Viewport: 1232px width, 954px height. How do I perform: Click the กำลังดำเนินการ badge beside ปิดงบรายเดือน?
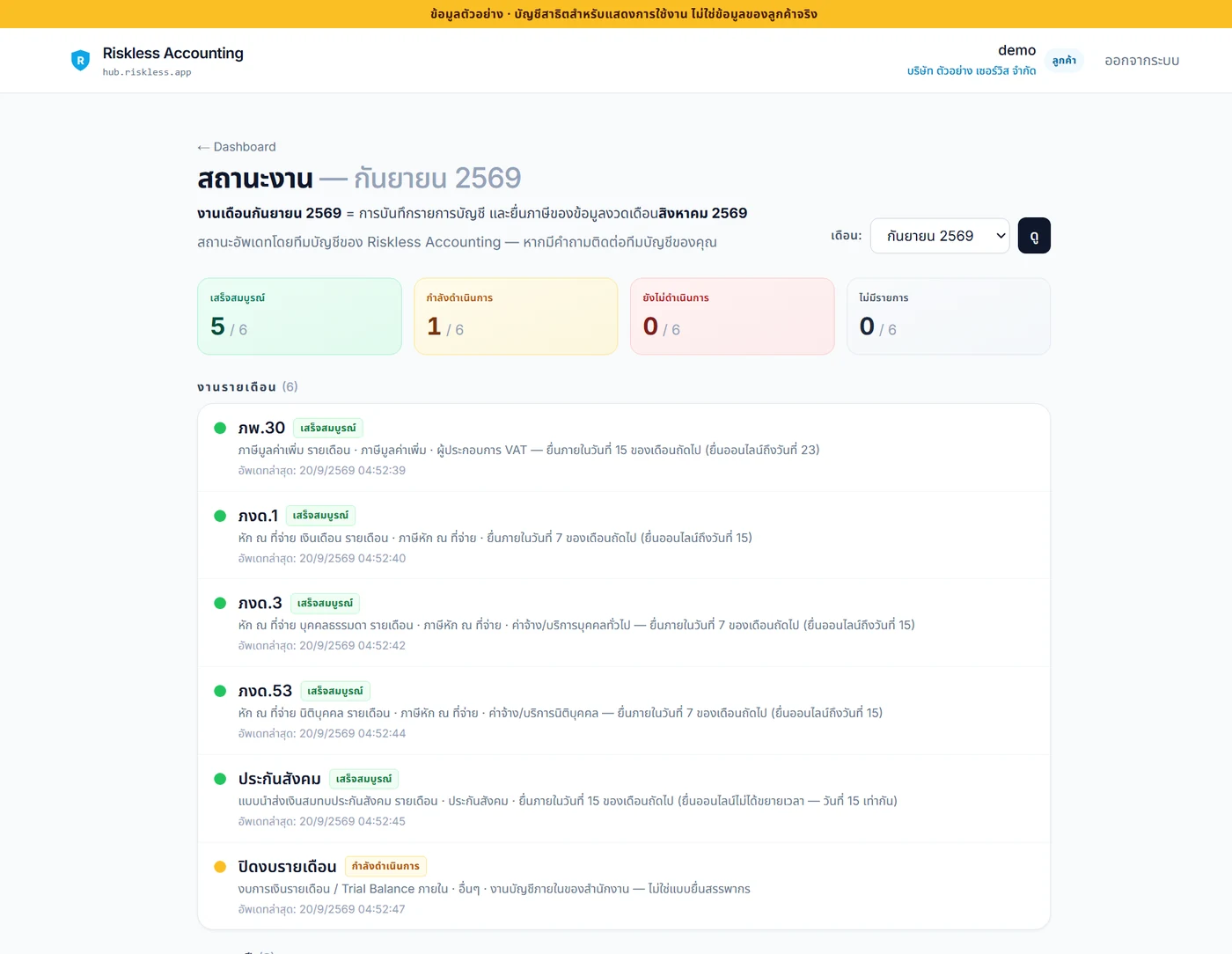385,866
